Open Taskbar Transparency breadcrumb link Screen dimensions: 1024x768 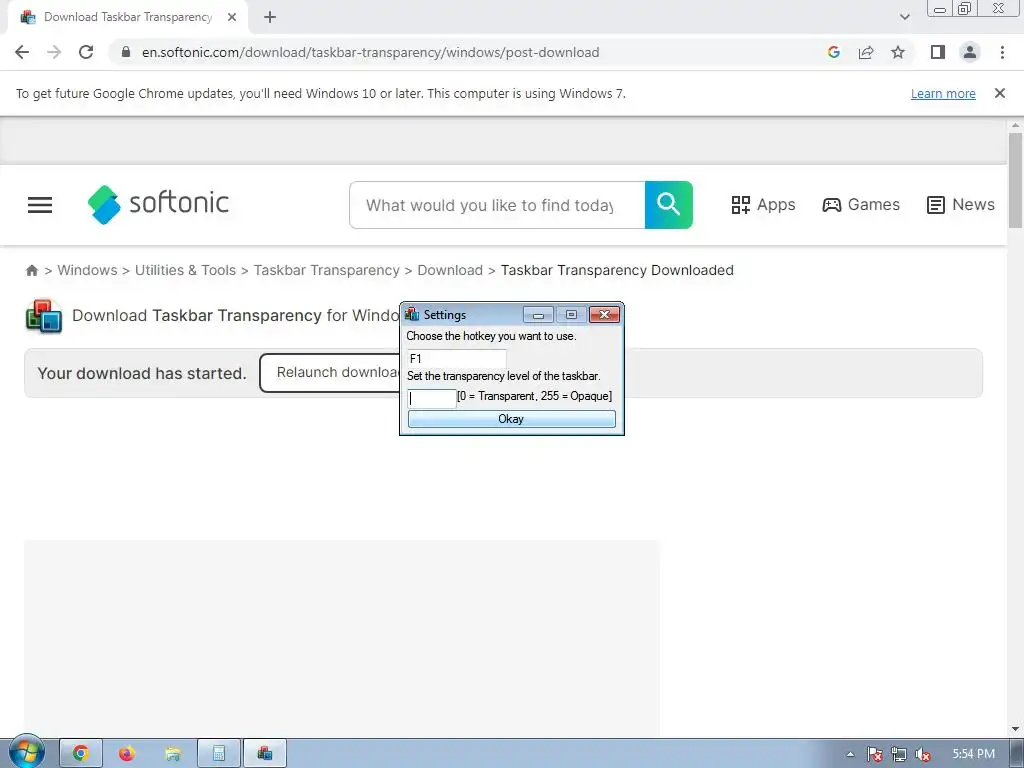point(327,270)
